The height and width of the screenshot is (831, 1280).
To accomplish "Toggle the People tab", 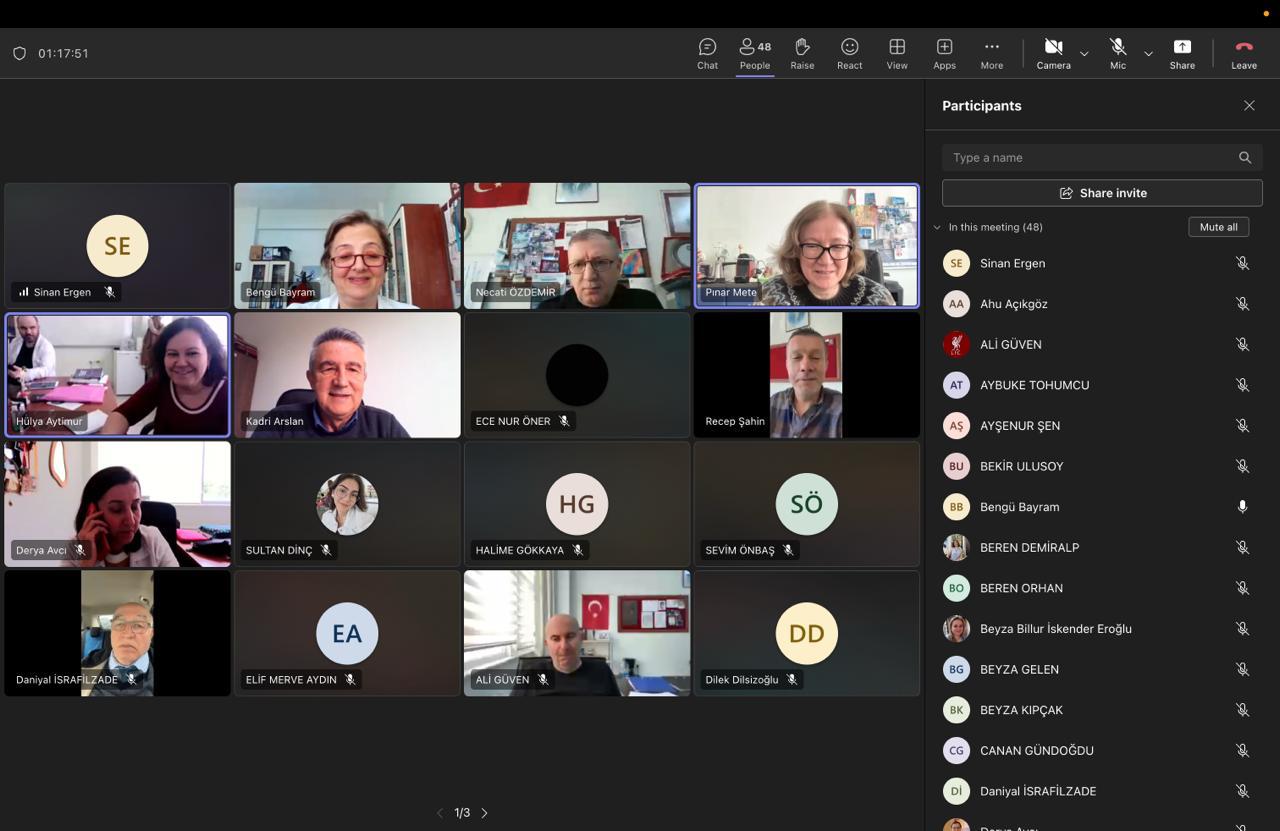I will click(x=755, y=53).
